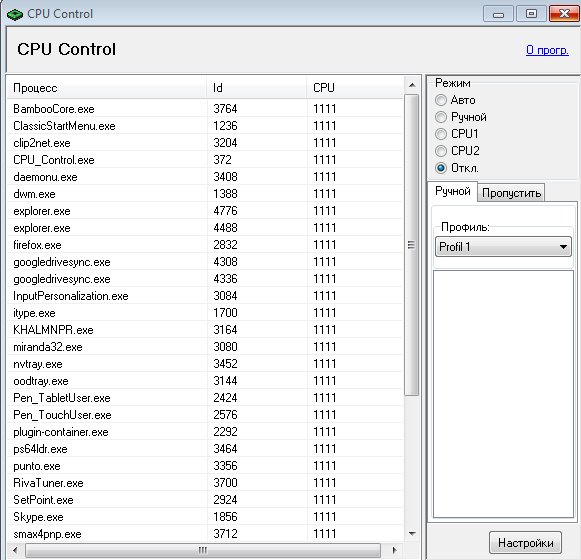Open the О прогр. about link
581x560 pixels.
(x=547, y=50)
